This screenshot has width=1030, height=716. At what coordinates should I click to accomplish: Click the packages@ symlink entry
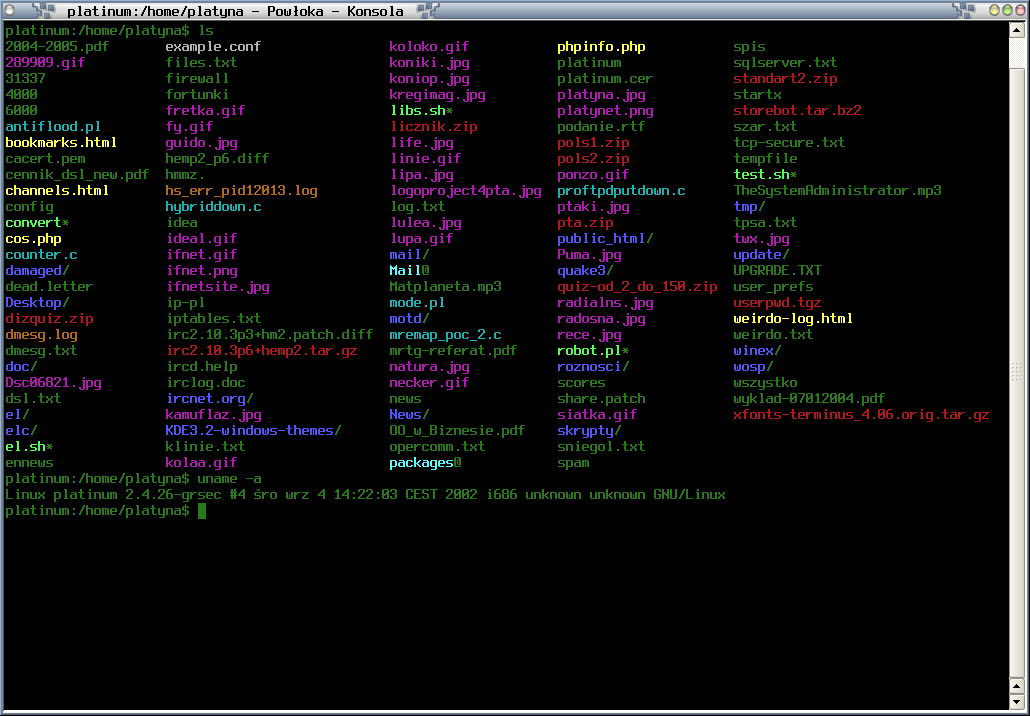425,462
